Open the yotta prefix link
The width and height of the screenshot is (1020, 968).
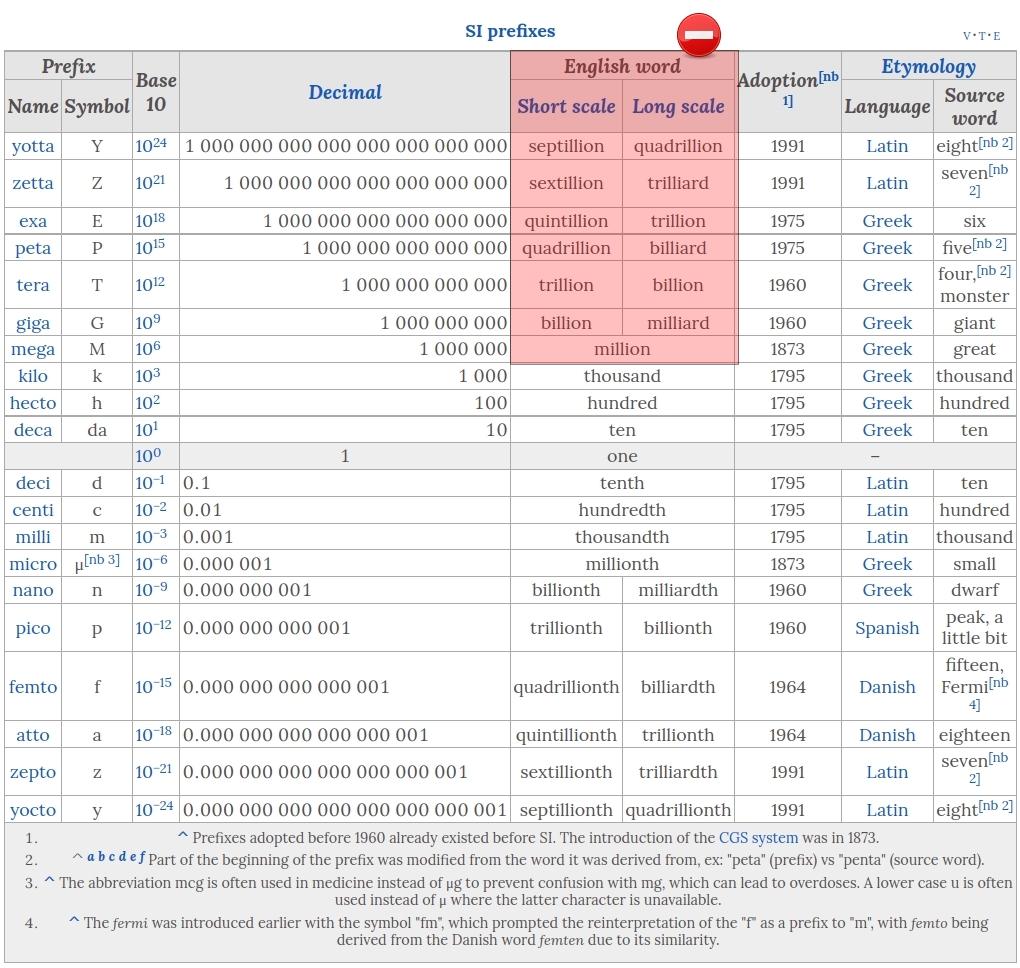pyautogui.click(x=33, y=146)
